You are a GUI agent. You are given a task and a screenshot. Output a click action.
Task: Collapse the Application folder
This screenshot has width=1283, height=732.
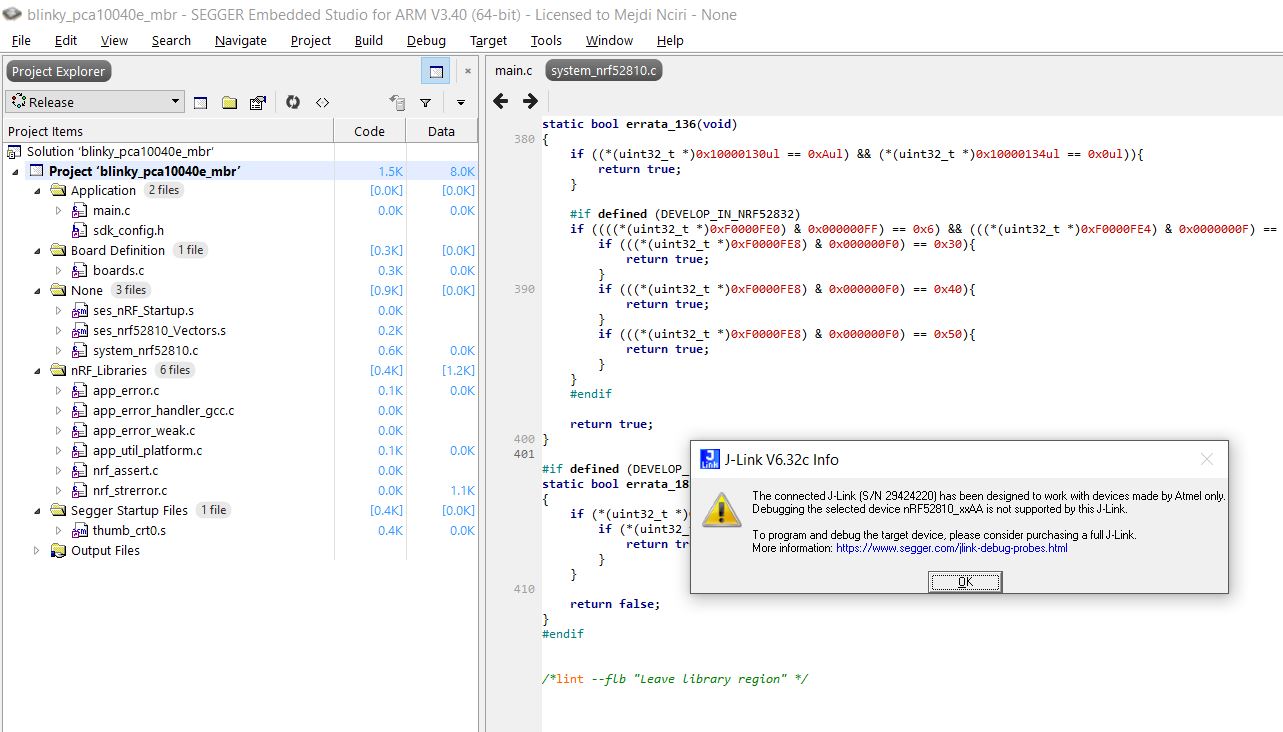pos(37,190)
